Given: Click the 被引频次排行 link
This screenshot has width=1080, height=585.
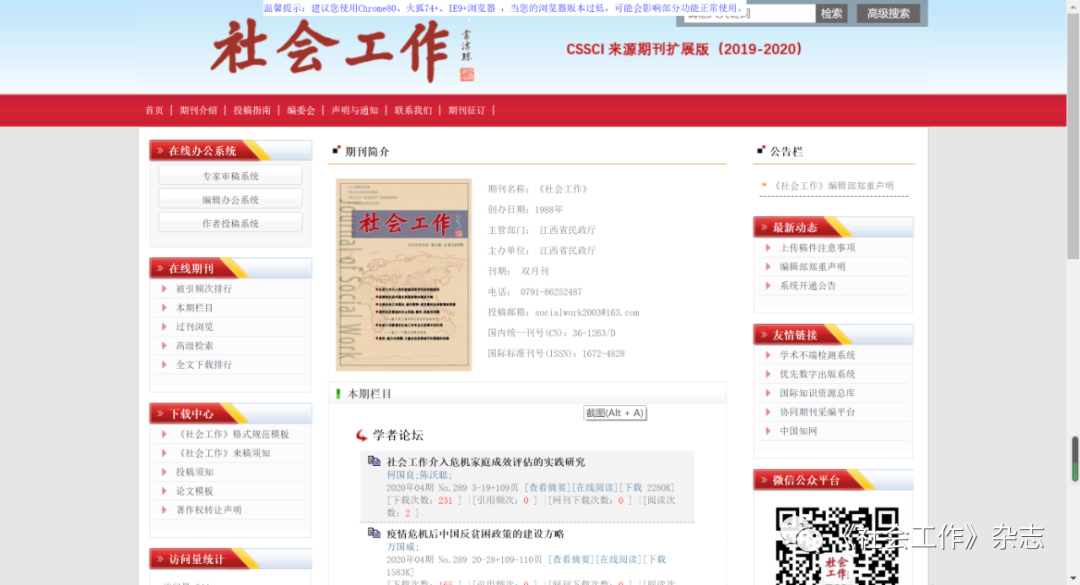Looking at the screenshot, I should 204,289.
